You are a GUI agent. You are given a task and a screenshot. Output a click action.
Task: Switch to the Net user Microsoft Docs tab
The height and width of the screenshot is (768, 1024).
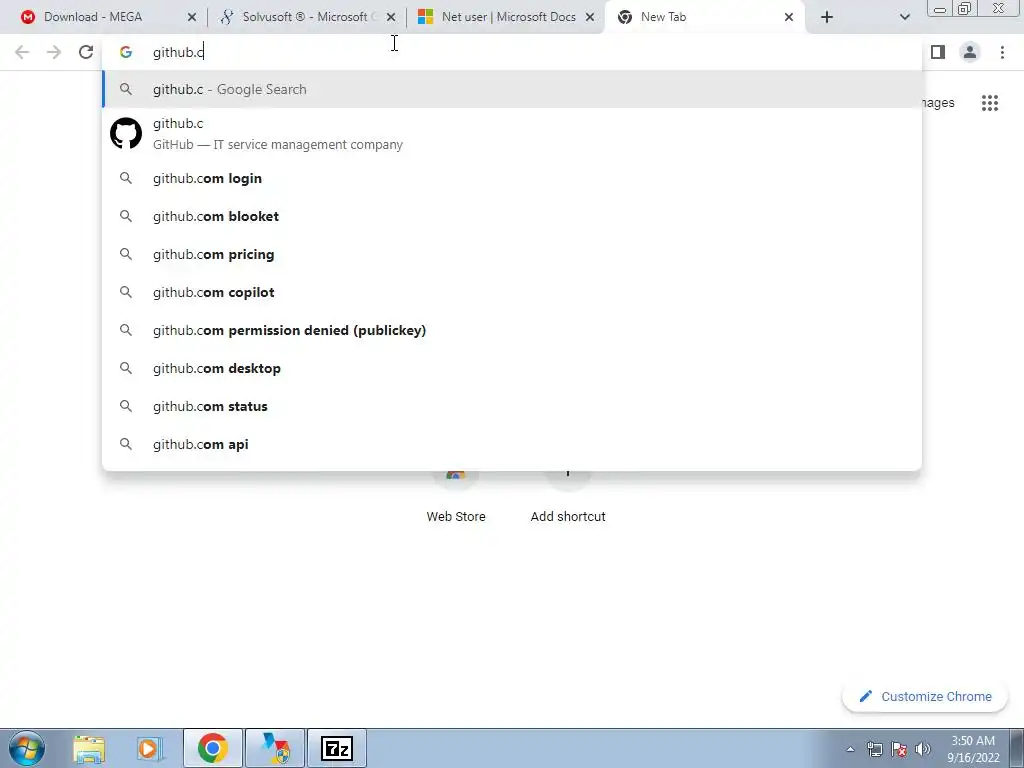(504, 17)
